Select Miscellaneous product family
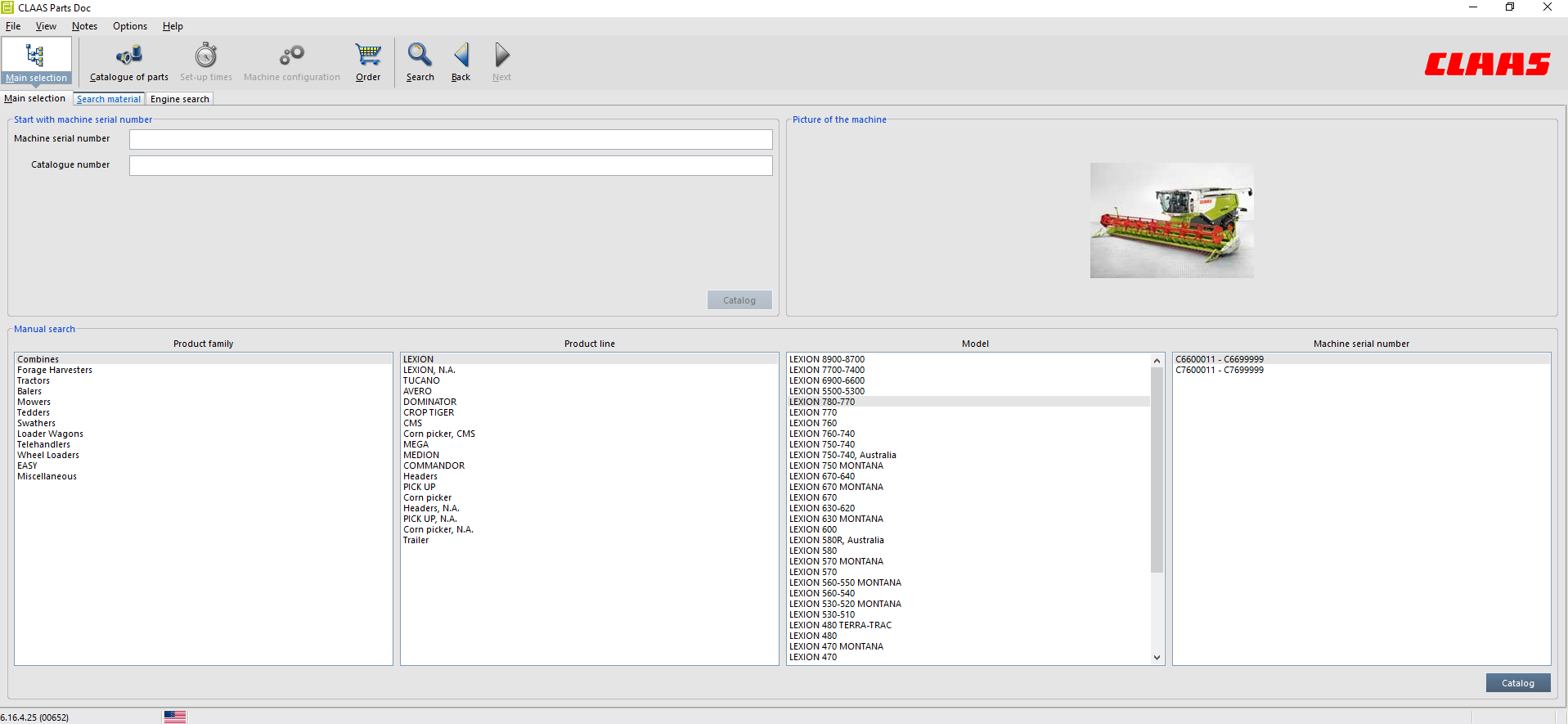This screenshot has width=1568, height=724. coord(203,476)
